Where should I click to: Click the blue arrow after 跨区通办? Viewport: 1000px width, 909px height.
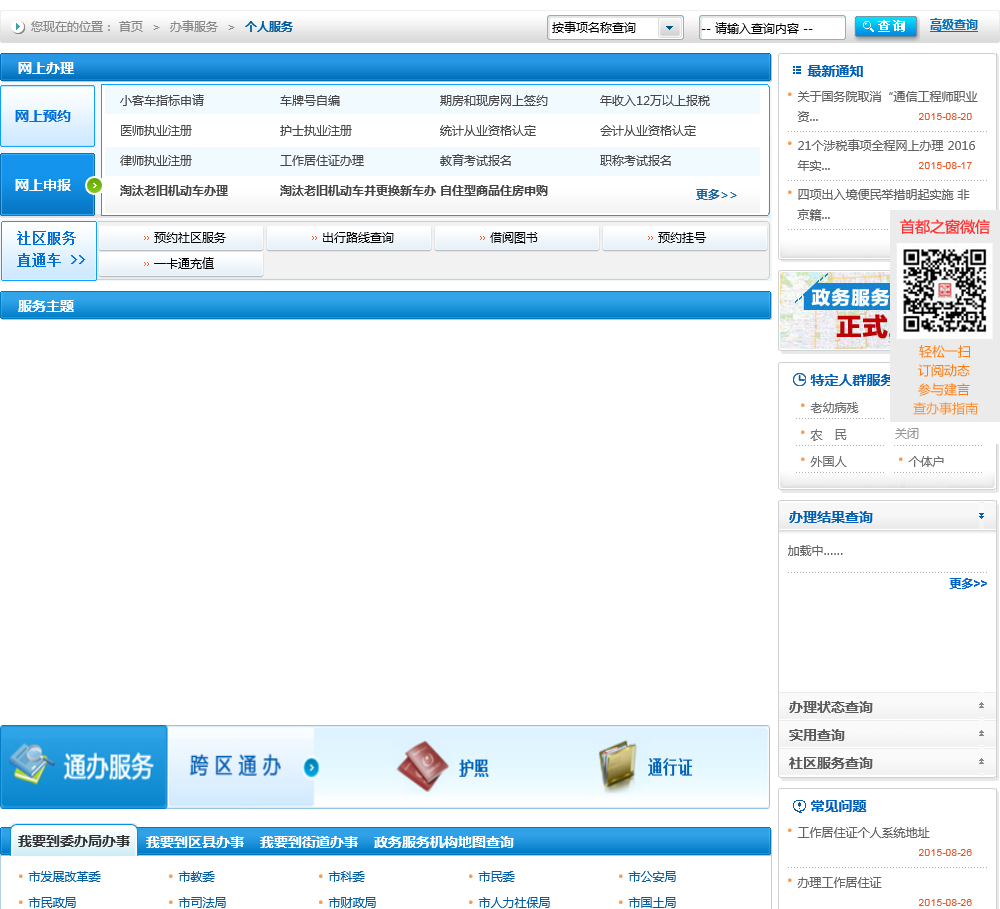click(311, 767)
